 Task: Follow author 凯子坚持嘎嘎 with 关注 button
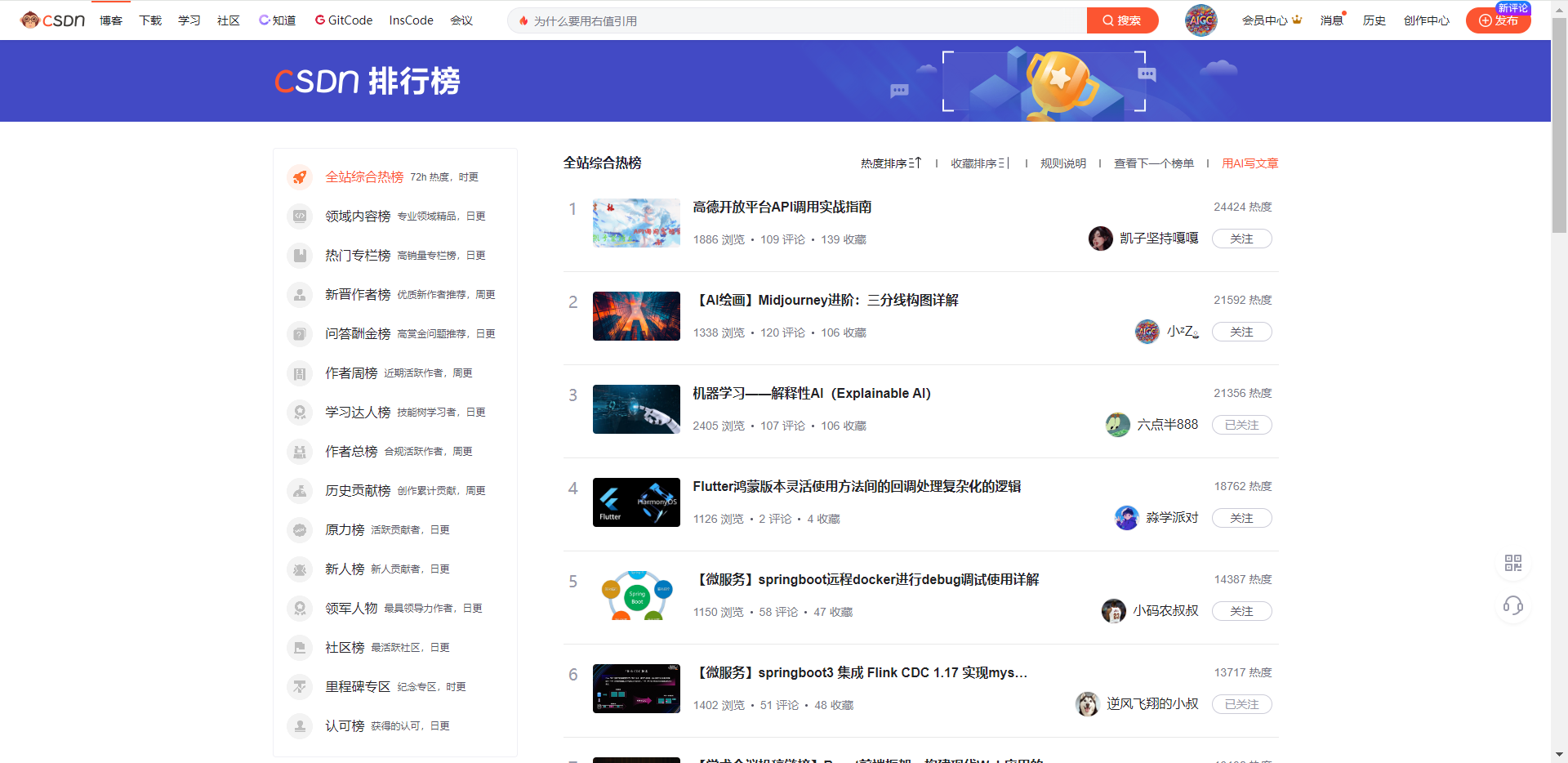pos(1241,239)
